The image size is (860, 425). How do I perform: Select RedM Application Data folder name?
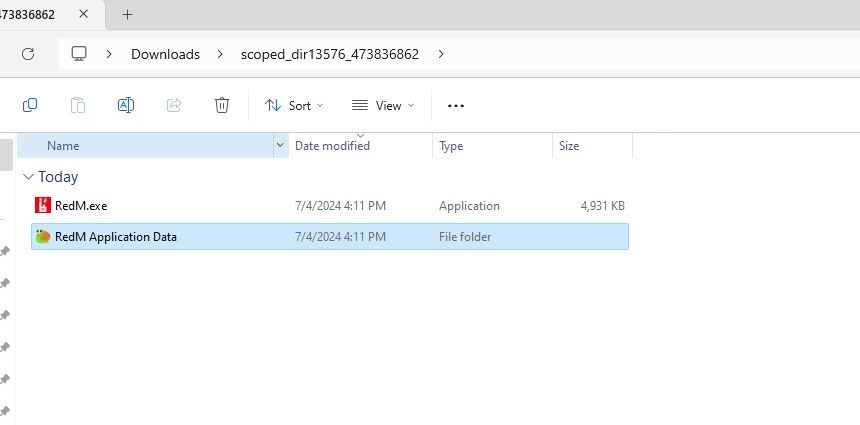(116, 237)
